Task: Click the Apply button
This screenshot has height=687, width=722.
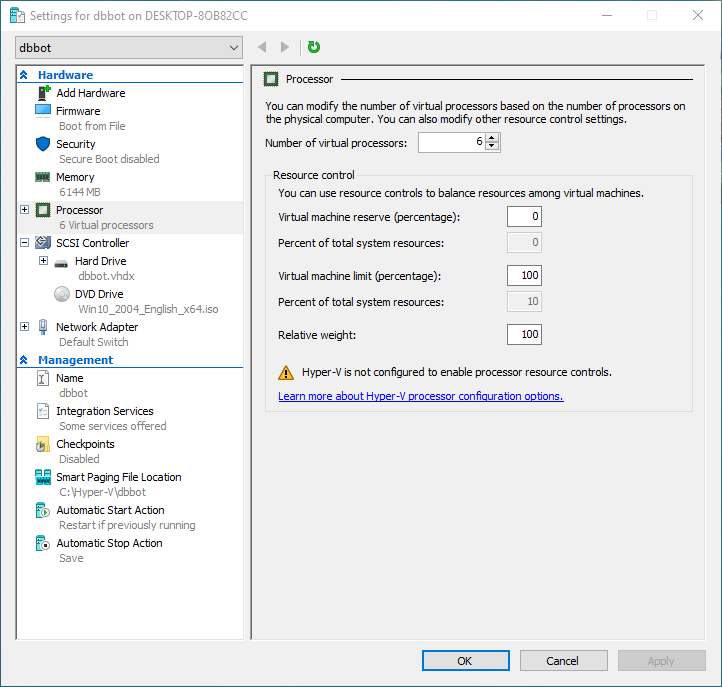Action: coord(661,661)
